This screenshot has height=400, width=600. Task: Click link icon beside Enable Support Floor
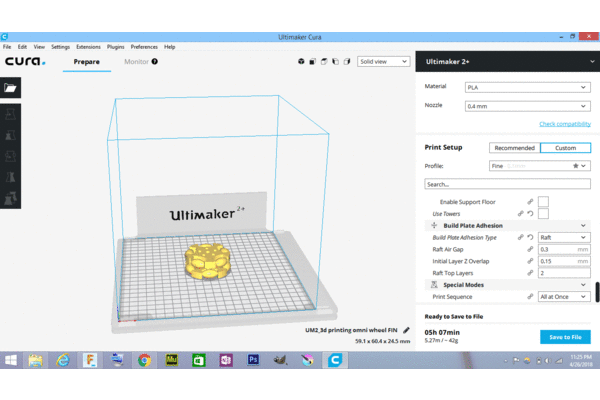(530, 202)
